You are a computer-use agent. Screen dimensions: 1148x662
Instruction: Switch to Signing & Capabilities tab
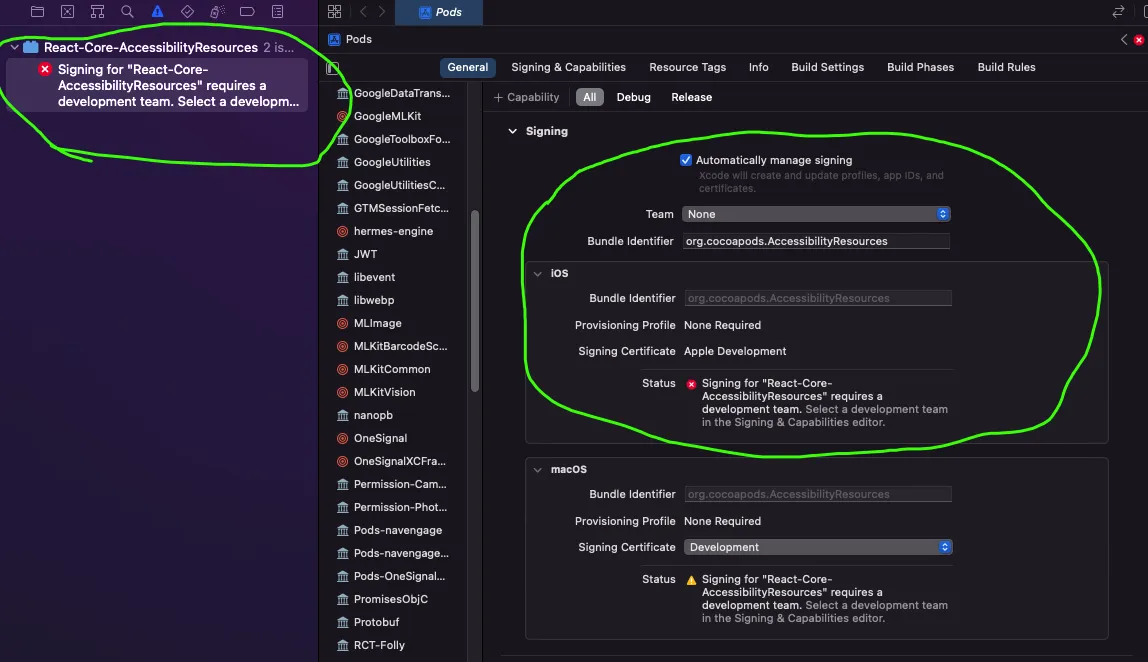568,67
